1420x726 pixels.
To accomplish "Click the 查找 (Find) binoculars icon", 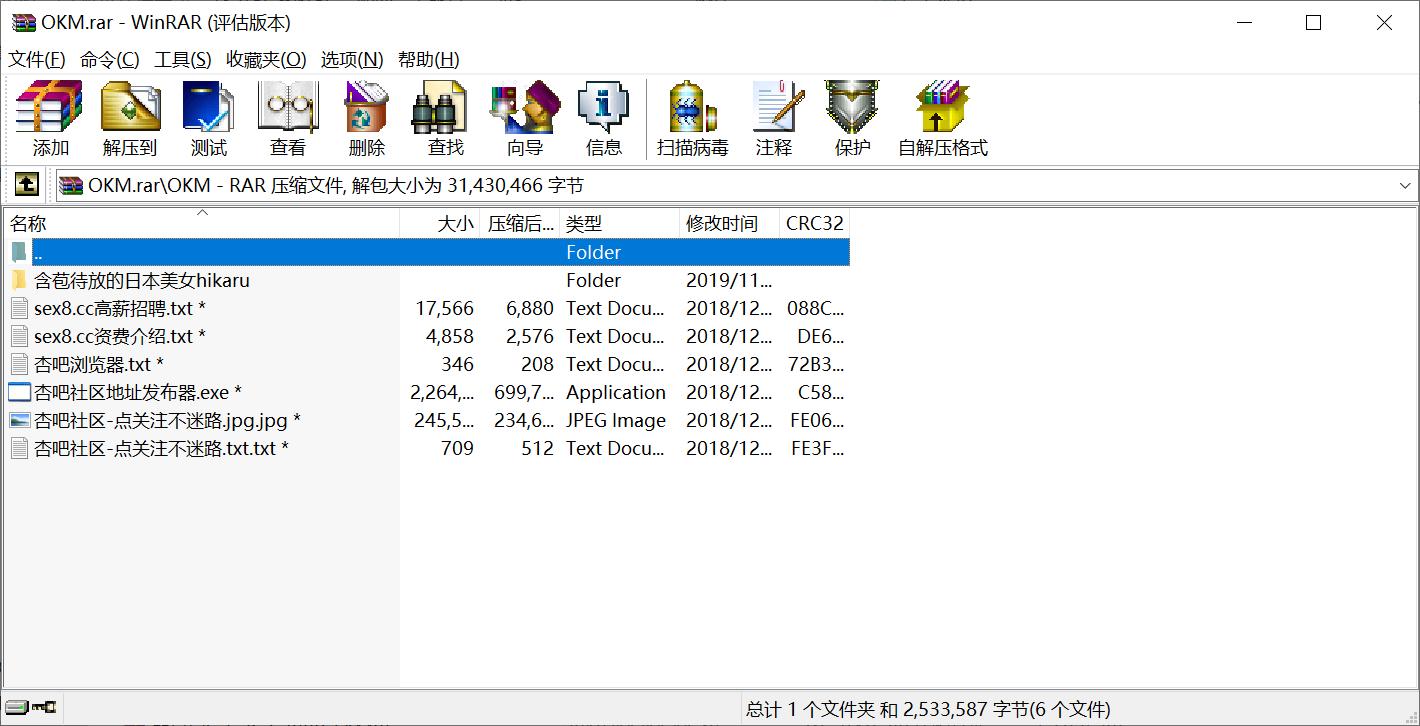I will [440, 107].
